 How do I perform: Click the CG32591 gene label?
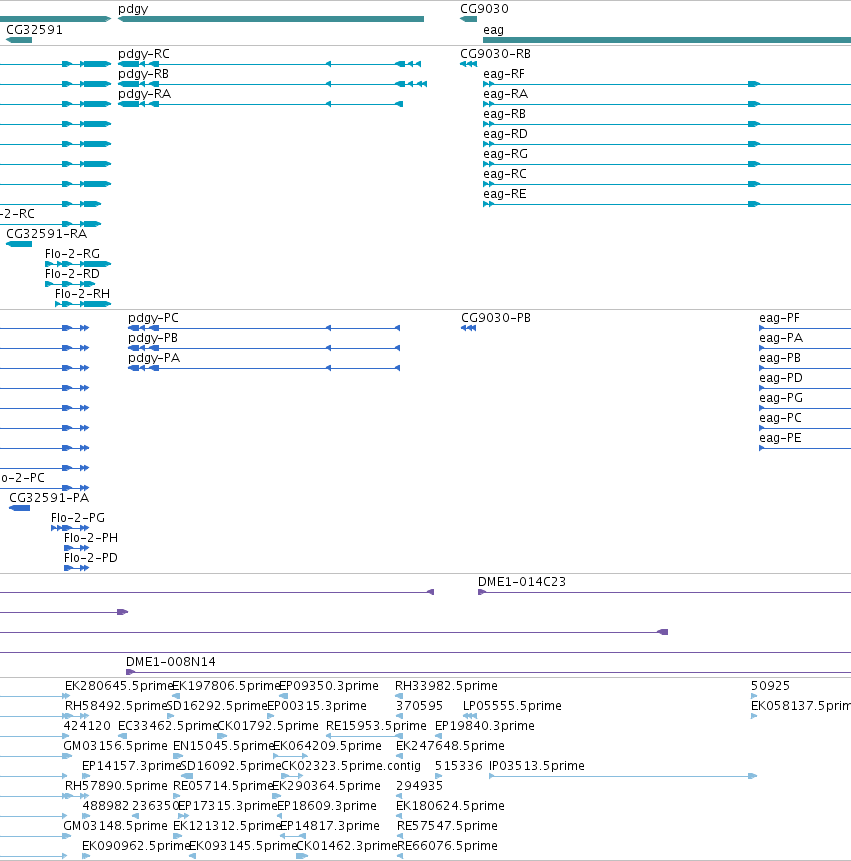pyautogui.click(x=34, y=30)
